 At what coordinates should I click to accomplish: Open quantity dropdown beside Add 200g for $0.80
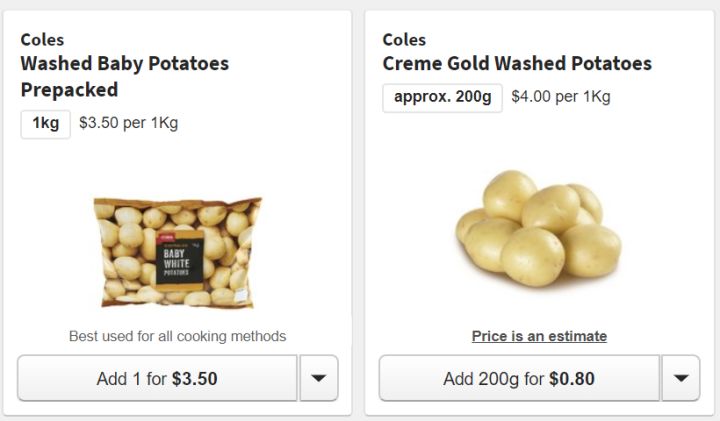click(681, 378)
